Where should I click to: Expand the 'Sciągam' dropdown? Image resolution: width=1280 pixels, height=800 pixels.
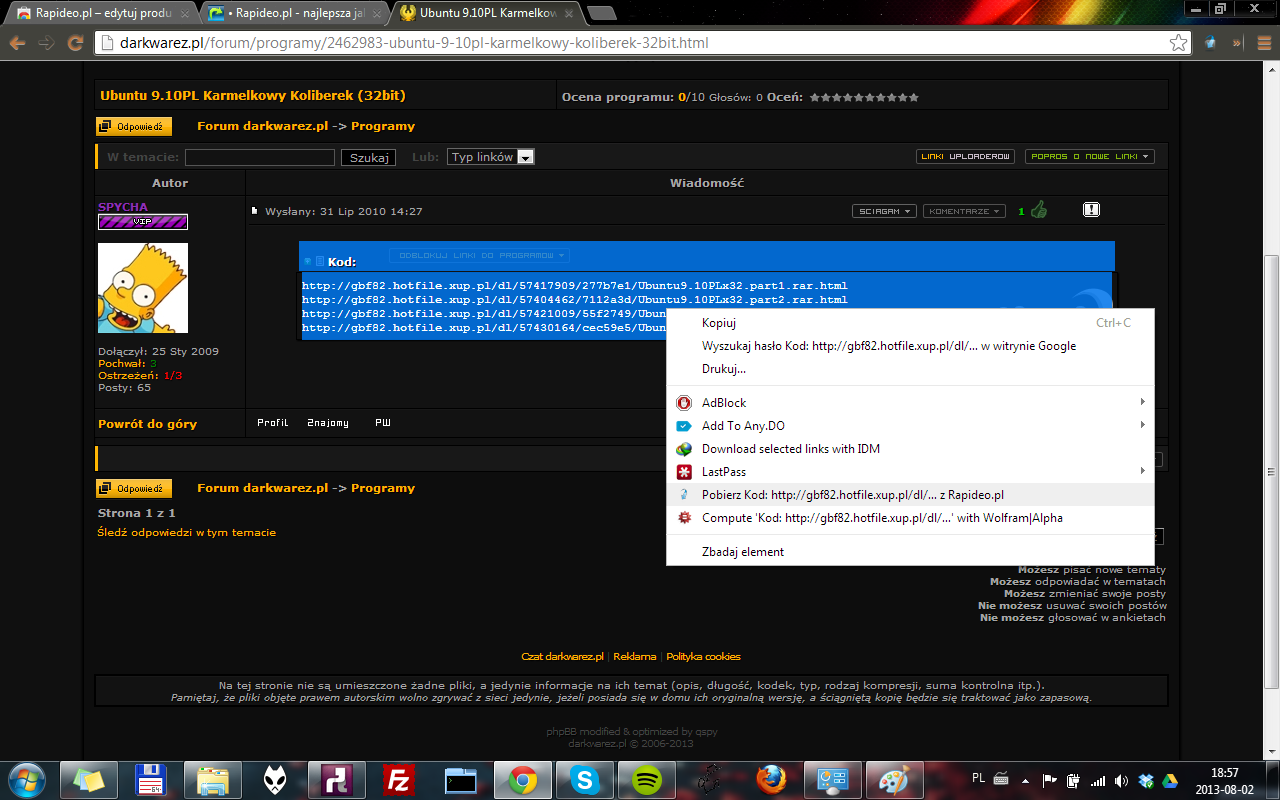coord(884,211)
